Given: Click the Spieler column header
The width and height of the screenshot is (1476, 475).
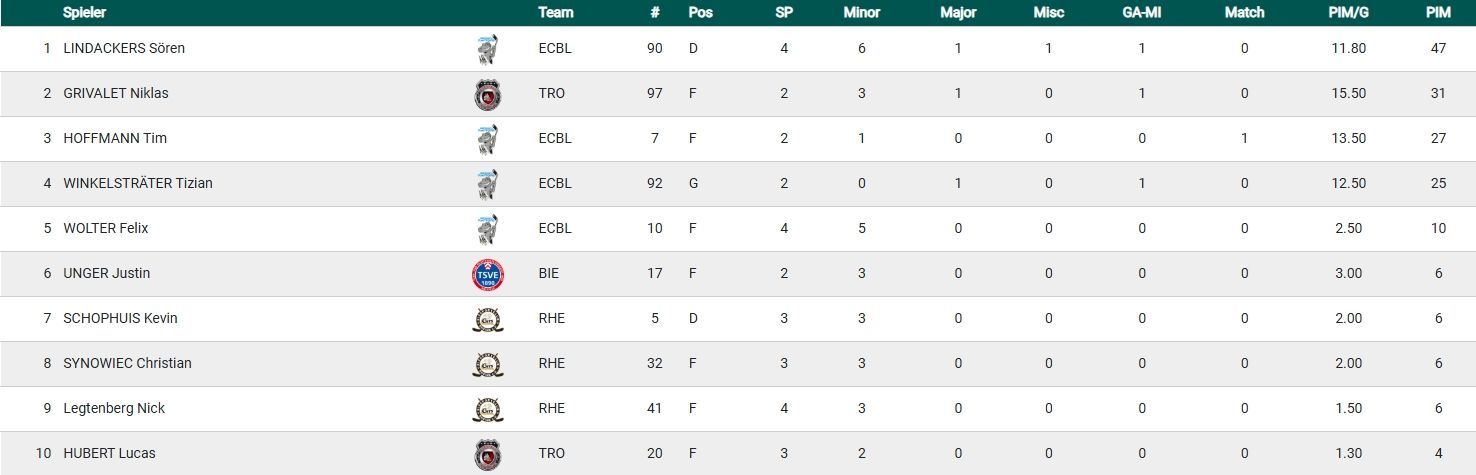Looking at the screenshot, I should click(84, 13).
